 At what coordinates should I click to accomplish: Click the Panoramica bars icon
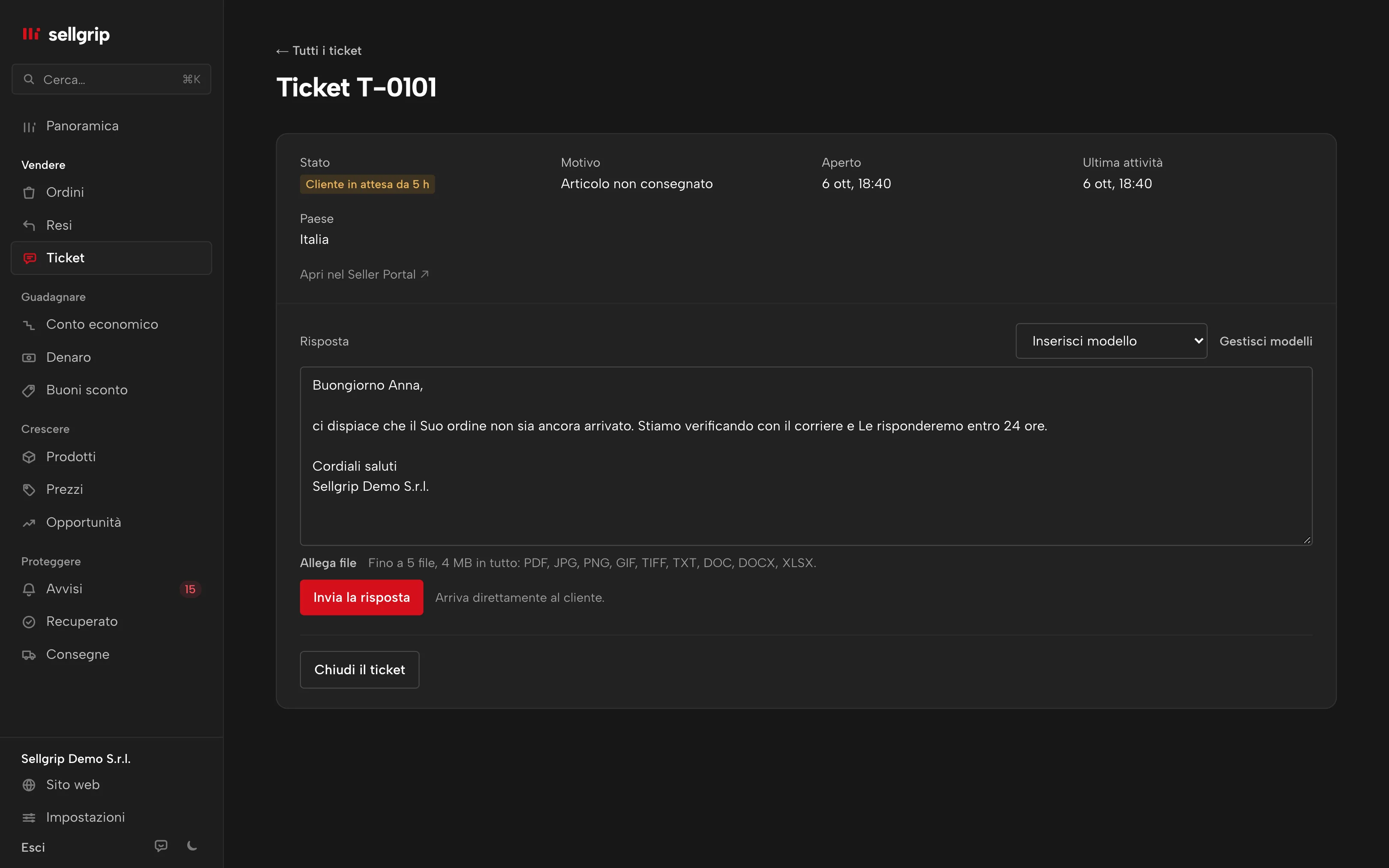pos(29,126)
